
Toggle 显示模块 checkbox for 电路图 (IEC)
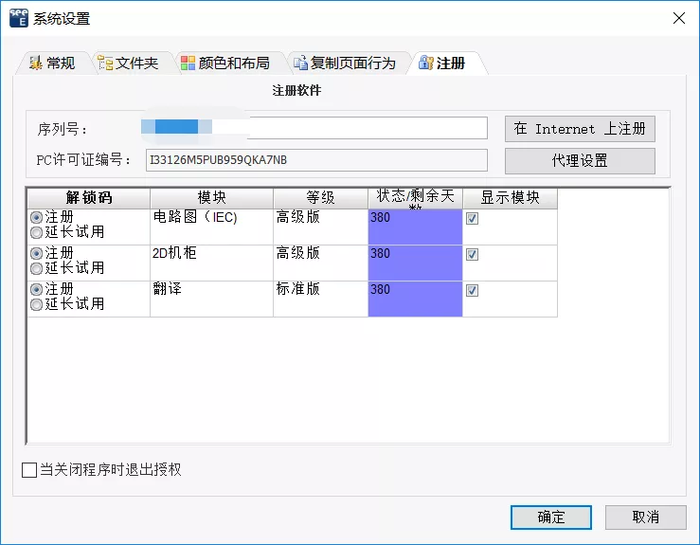(472, 218)
